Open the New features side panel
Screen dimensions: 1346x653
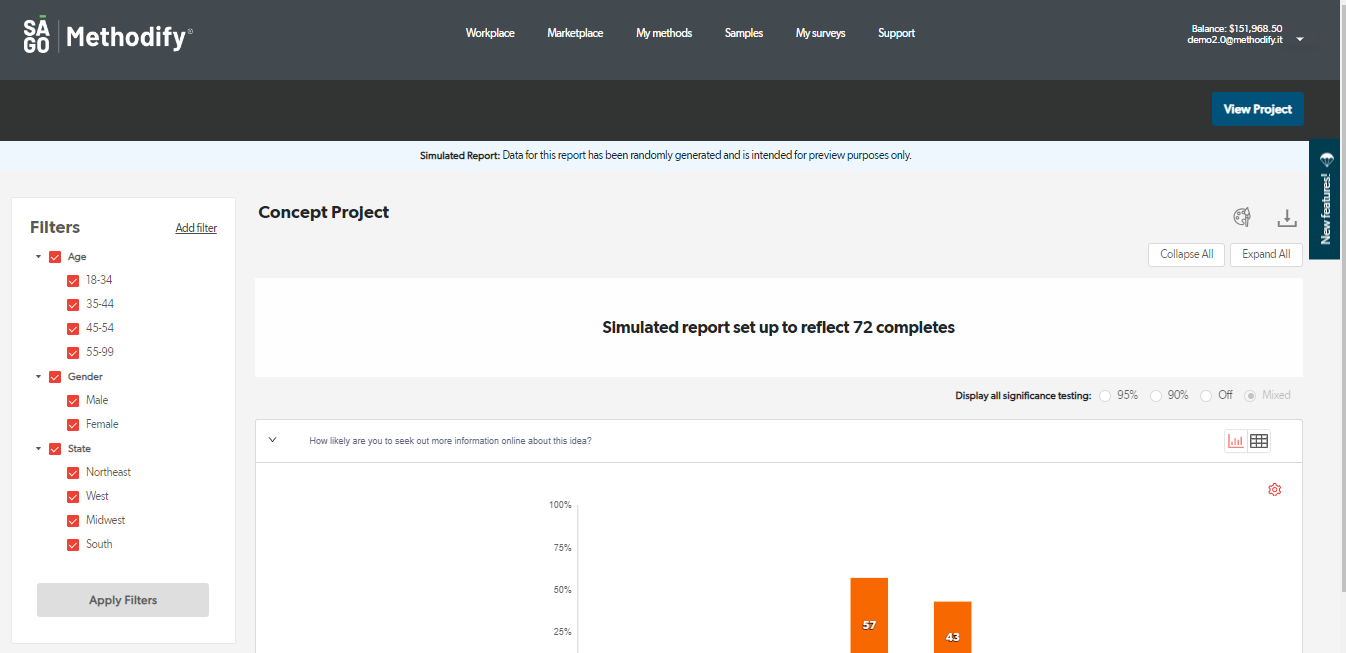pyautogui.click(x=1325, y=199)
